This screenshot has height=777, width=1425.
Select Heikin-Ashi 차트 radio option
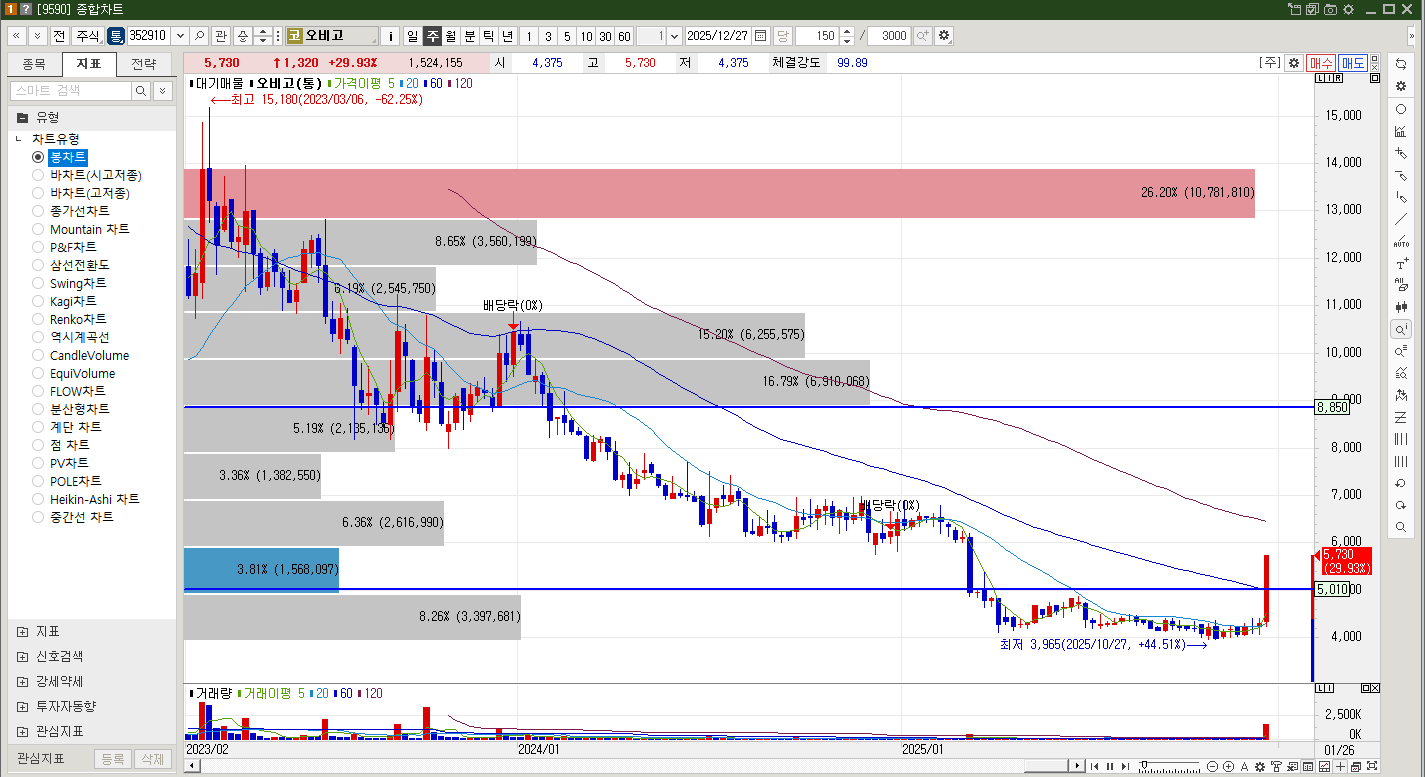coord(38,499)
